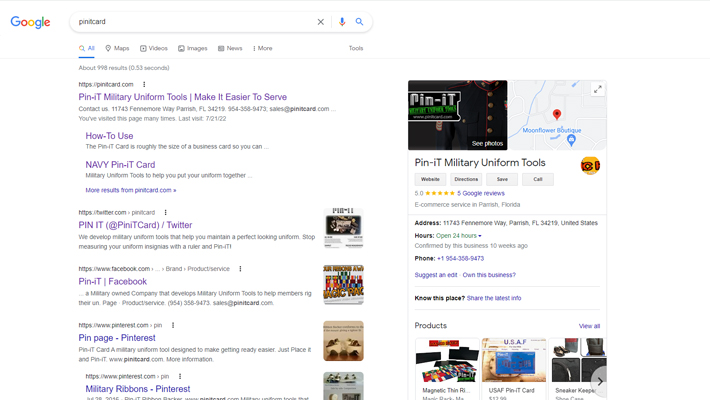The height and width of the screenshot is (400, 710).
Task: Open the Magnetic Thin Ribbon product card
Action: [x=447, y=369]
